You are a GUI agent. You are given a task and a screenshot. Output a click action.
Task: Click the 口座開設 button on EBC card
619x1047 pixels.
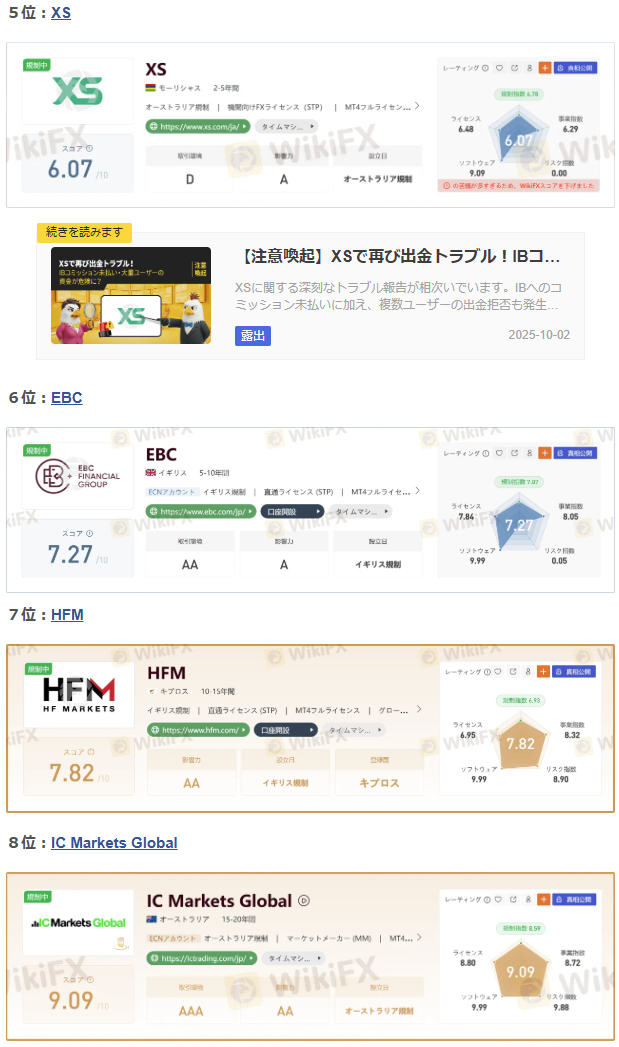click(x=292, y=511)
